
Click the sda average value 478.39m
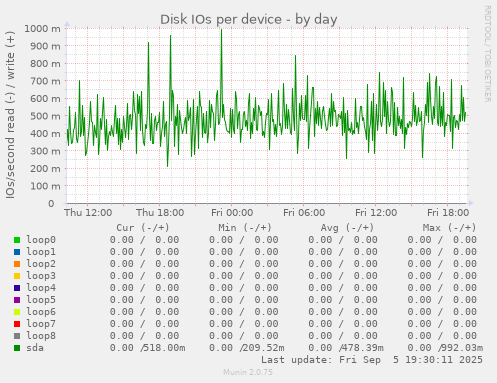point(363,348)
